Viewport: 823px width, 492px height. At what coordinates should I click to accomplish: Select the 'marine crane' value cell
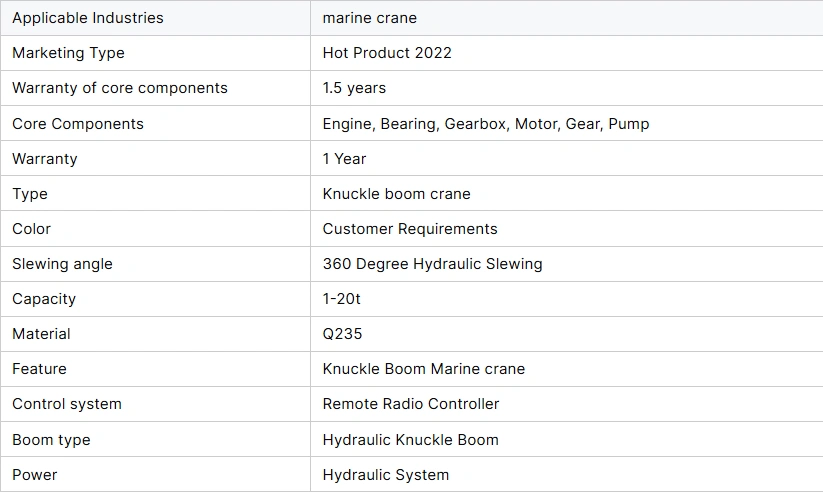pyautogui.click(x=370, y=18)
